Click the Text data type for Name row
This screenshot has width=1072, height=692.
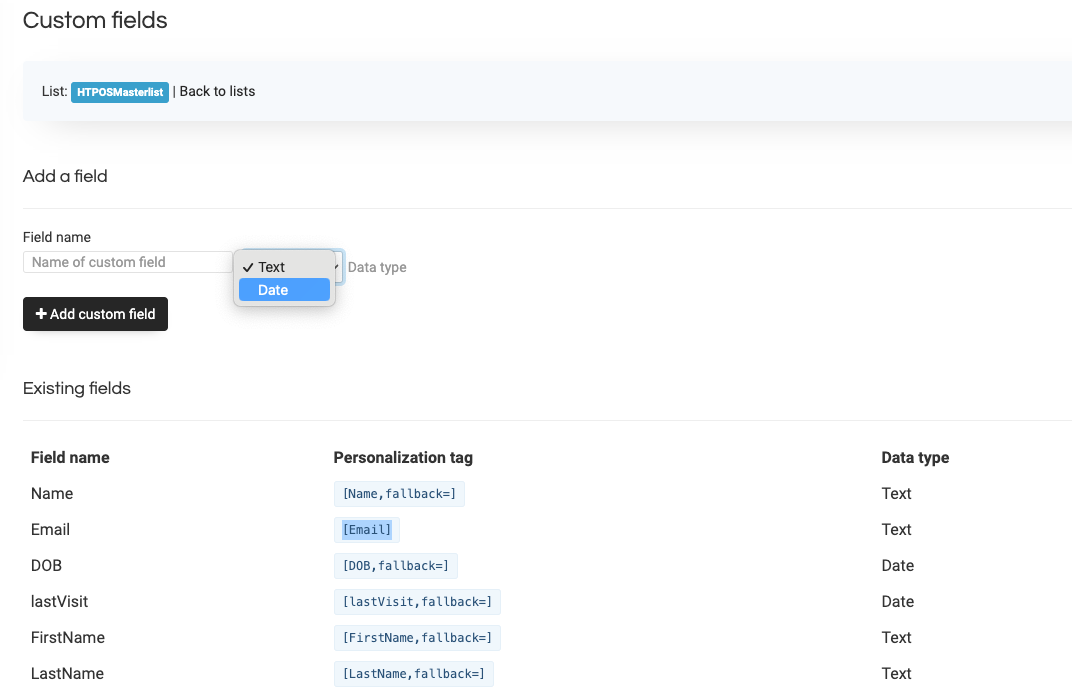click(896, 494)
